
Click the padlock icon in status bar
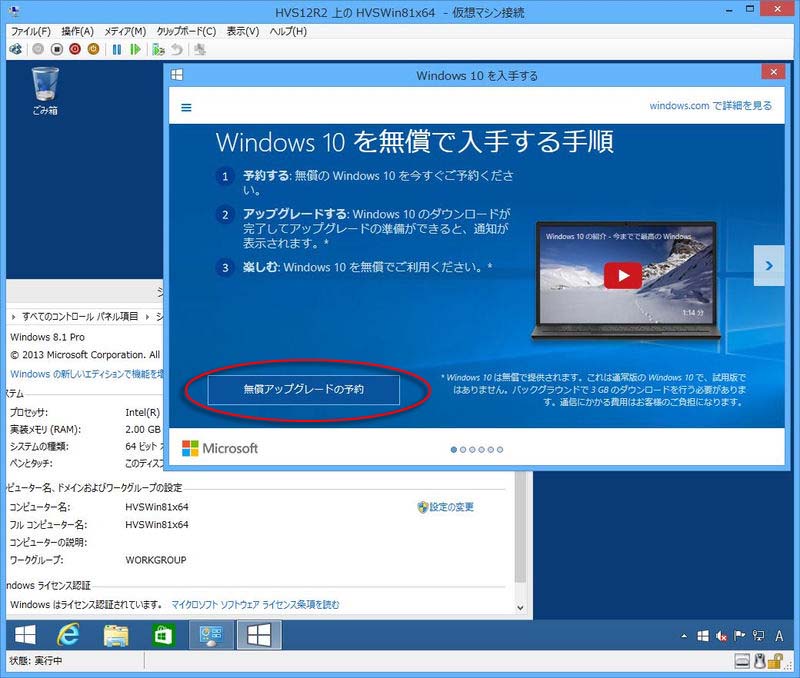tap(775, 661)
